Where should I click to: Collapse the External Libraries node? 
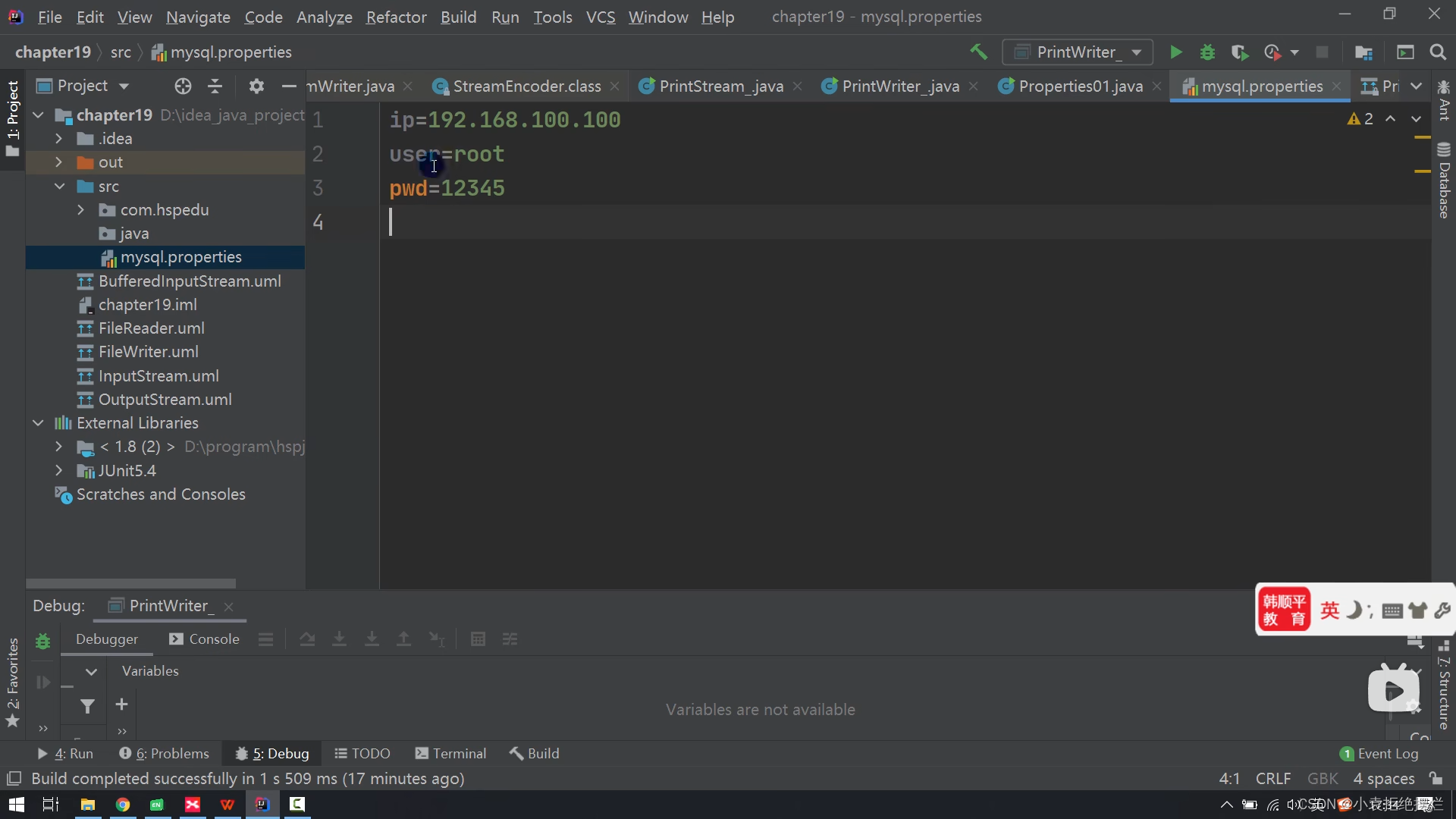coord(38,423)
